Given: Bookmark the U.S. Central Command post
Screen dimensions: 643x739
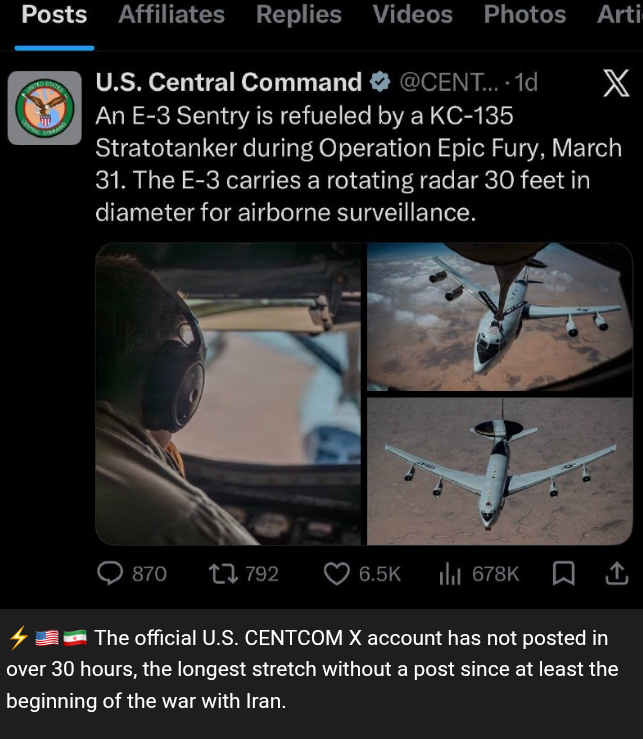Looking at the screenshot, I should [x=564, y=573].
